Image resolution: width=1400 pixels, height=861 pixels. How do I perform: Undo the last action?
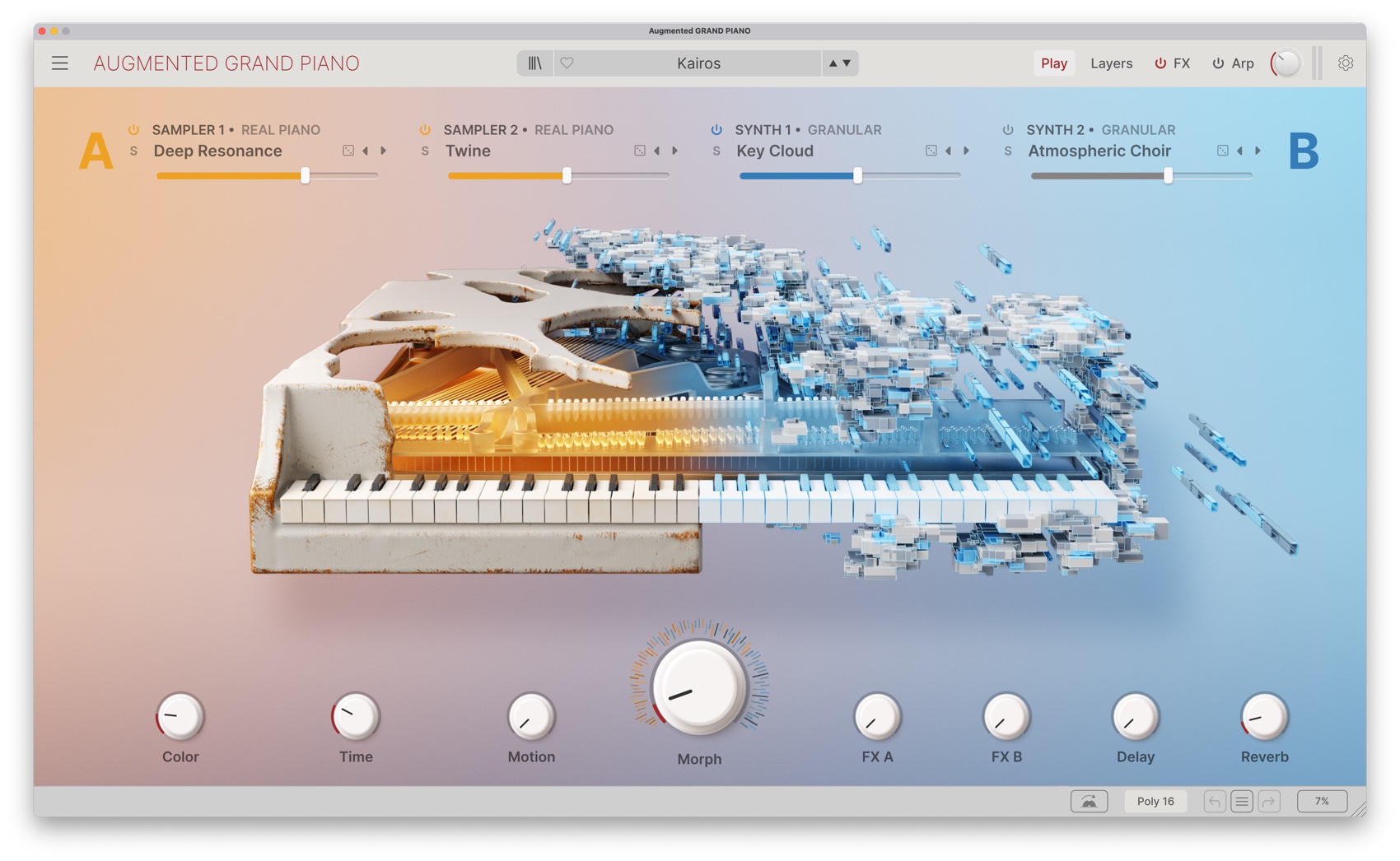[x=1214, y=801]
